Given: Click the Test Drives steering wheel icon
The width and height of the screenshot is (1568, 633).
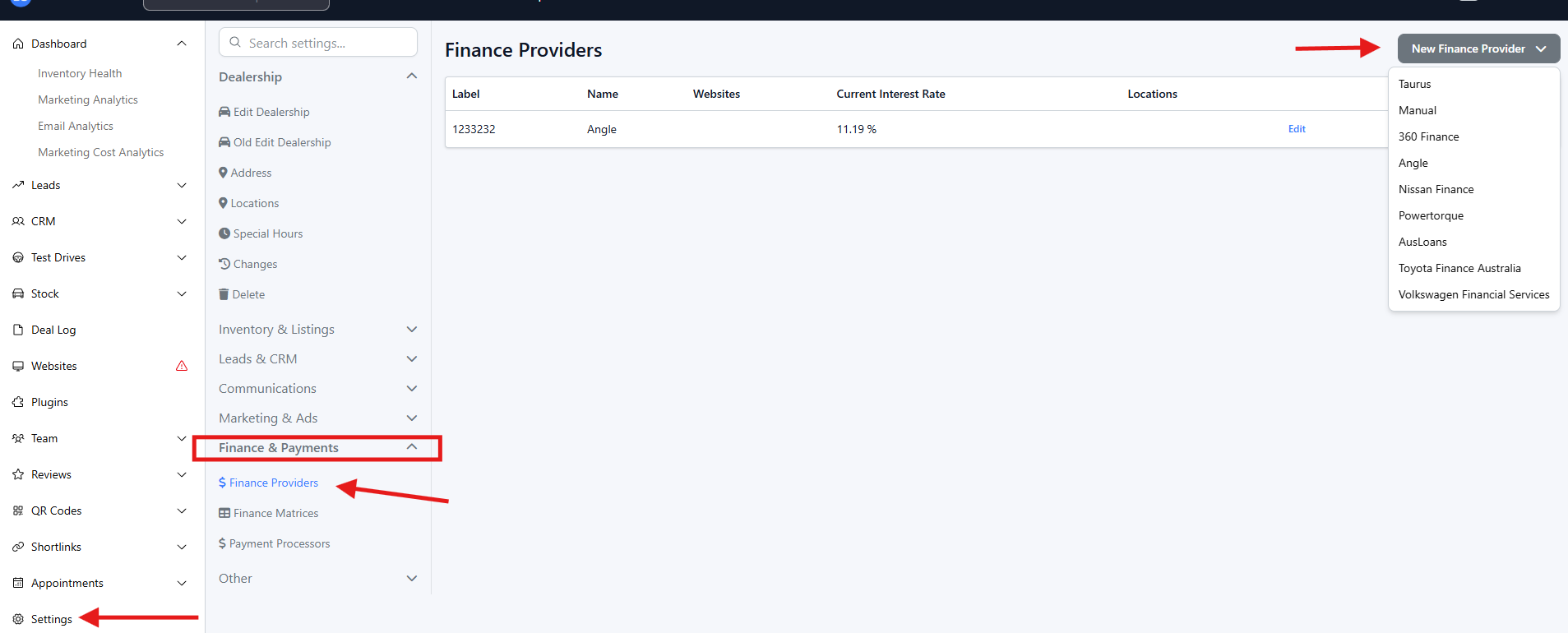Looking at the screenshot, I should [18, 257].
